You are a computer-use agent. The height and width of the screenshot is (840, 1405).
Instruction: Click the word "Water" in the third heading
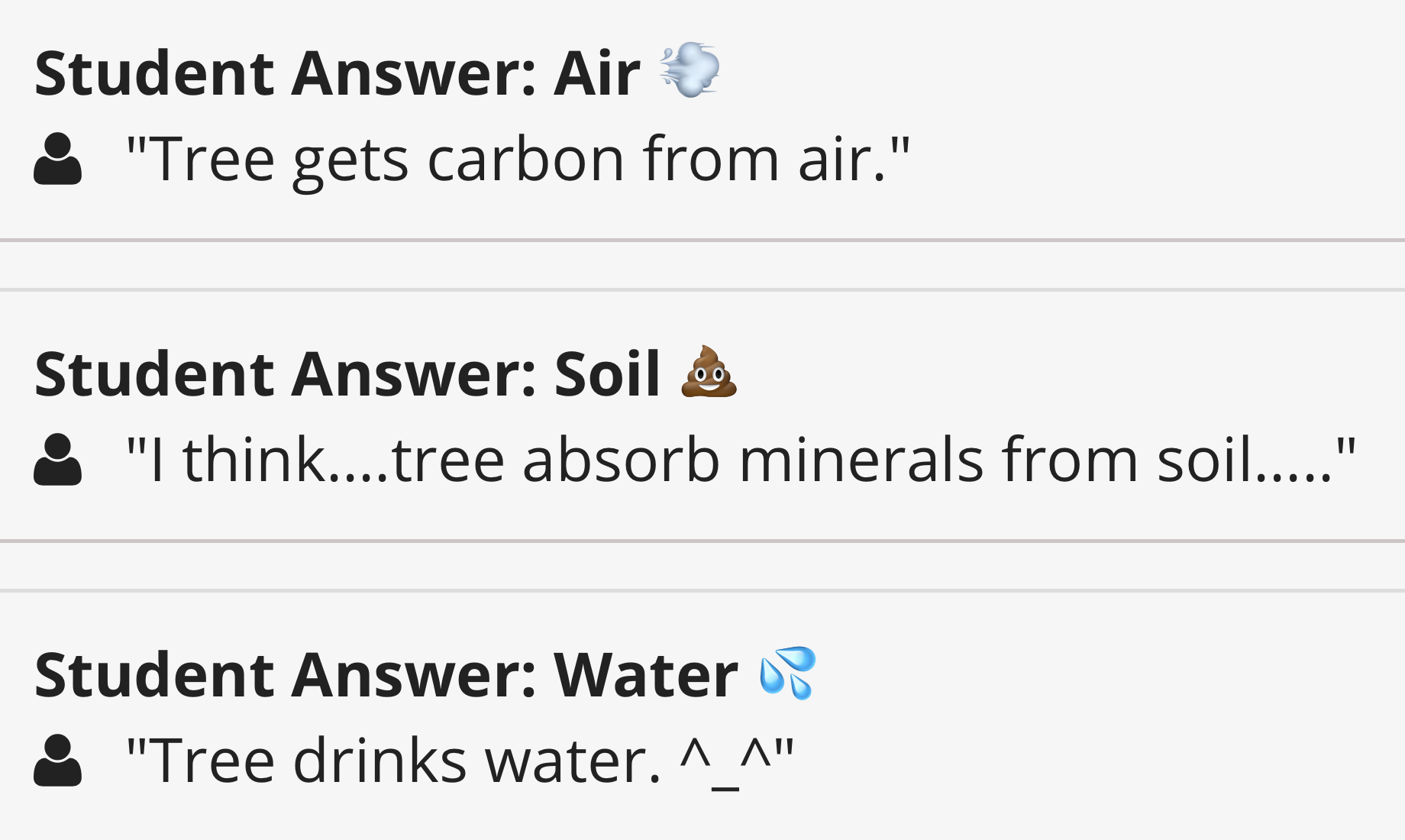pyautogui.click(x=646, y=674)
